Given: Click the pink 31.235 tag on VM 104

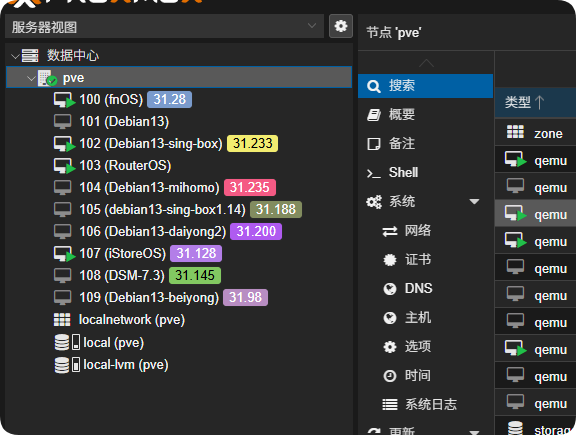Looking at the screenshot, I should 250,187.
